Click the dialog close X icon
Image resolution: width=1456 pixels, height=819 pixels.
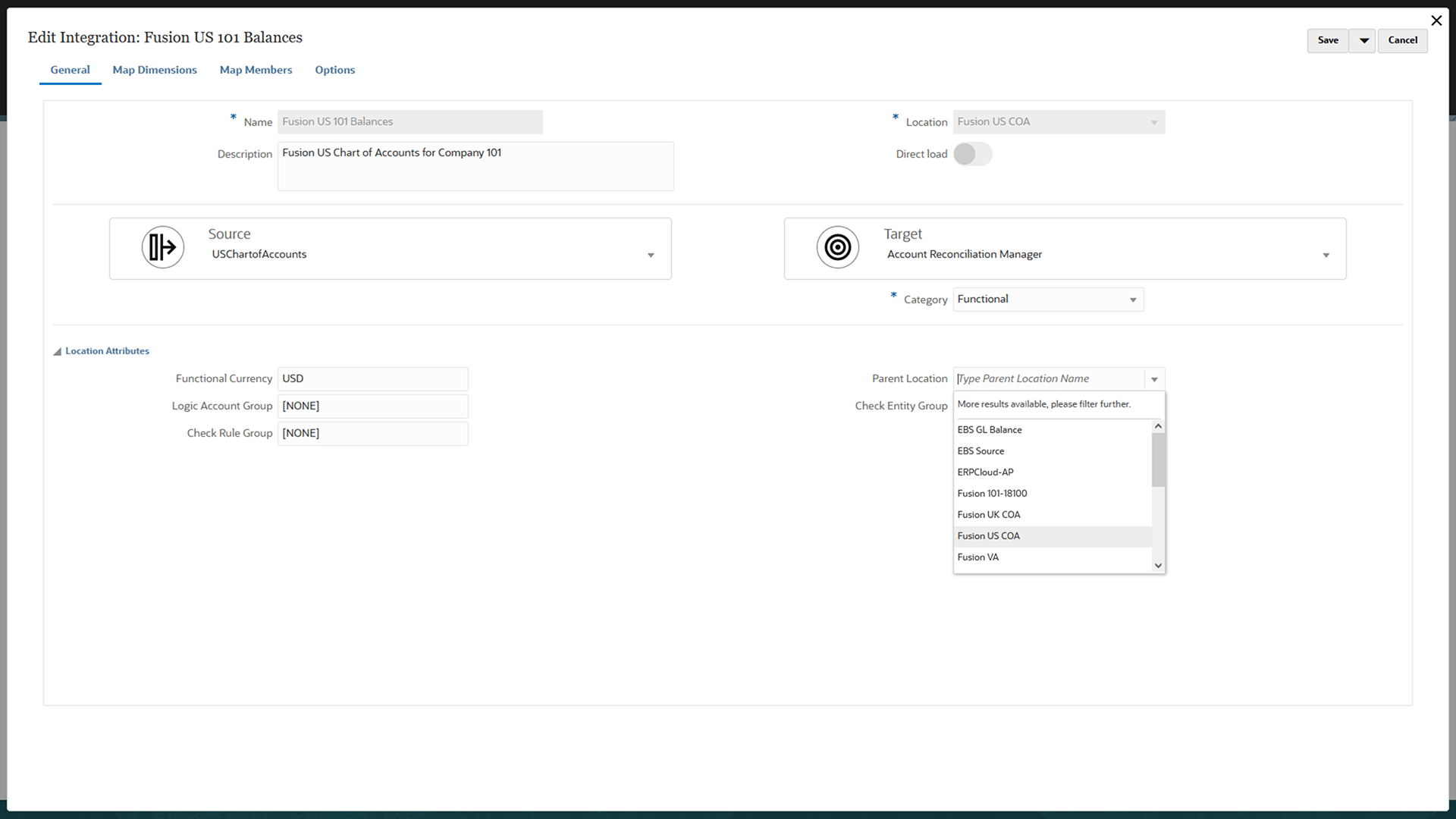click(1436, 20)
